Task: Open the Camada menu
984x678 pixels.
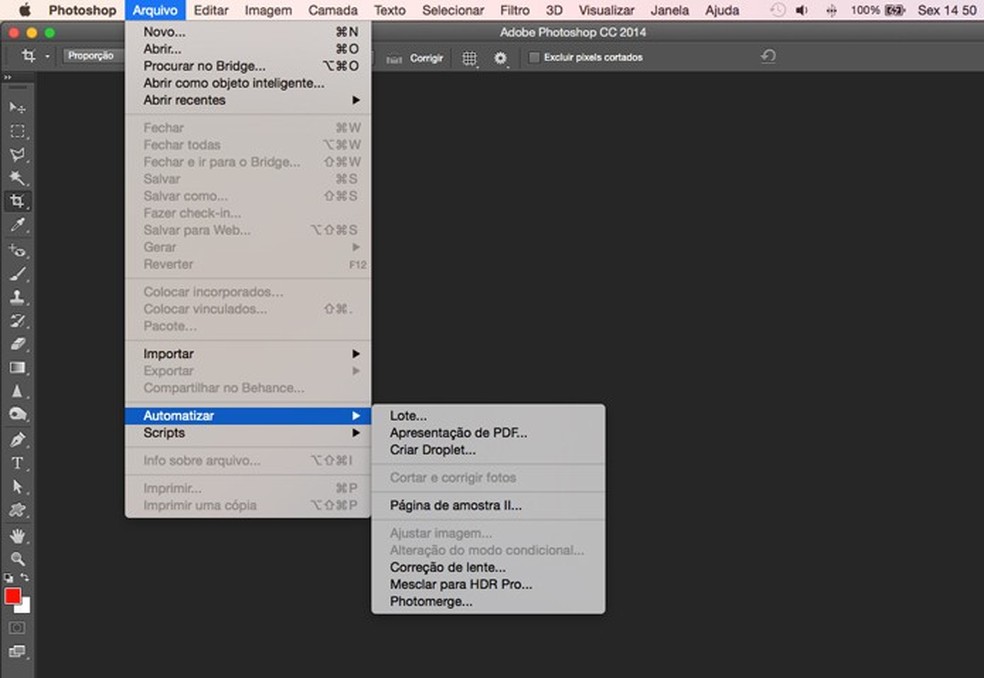Action: (333, 10)
